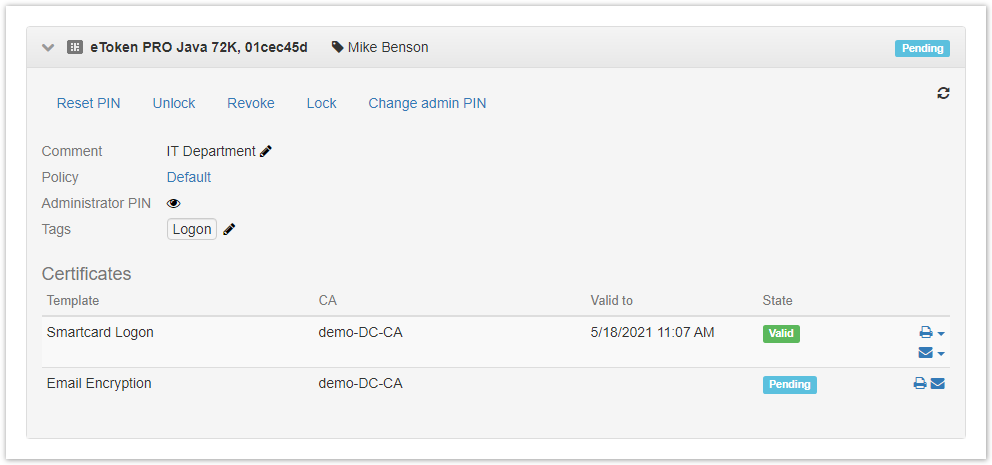
Task: Click the Reset PIN action
Action: pyautogui.click(x=88, y=103)
